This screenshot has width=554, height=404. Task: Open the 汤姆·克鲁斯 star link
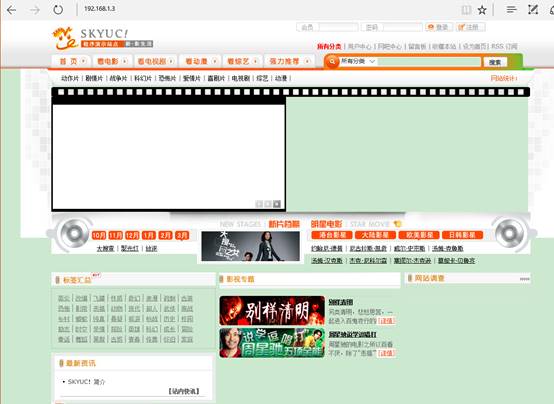point(448,248)
